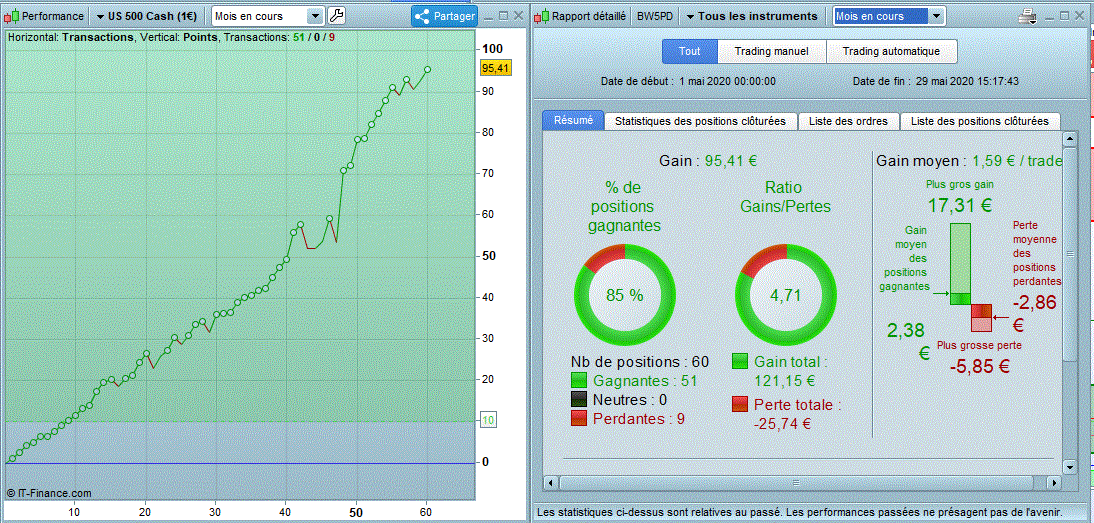The image size is (1094, 523).
Task: Close the Performance window
Action: pos(518,16)
